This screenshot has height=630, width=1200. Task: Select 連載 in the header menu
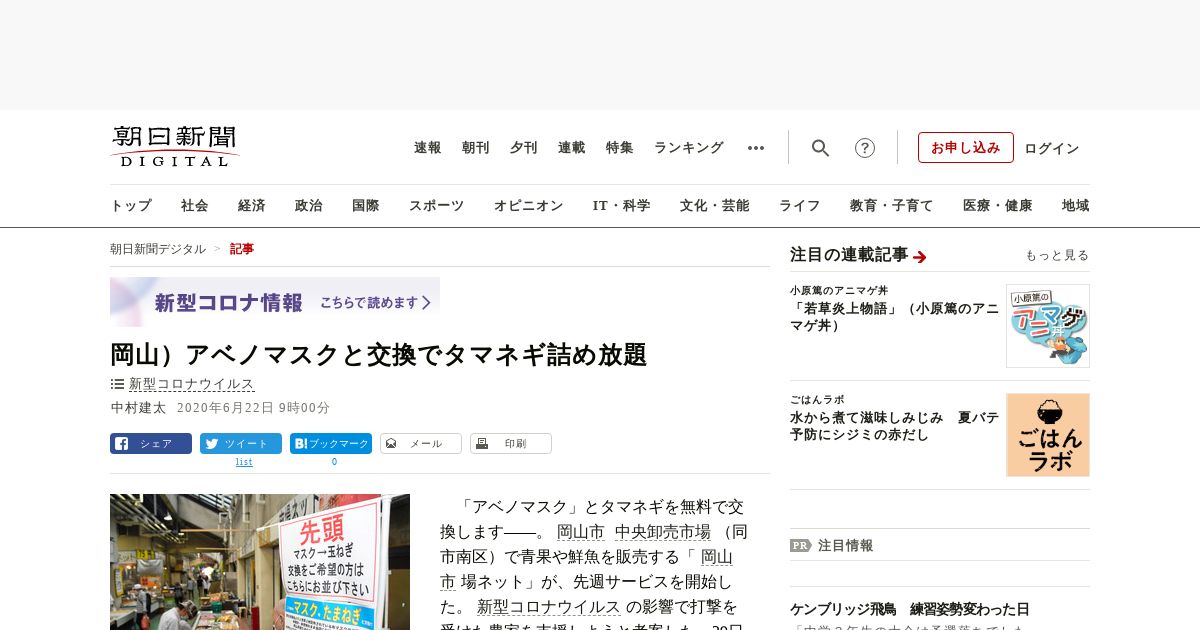(572, 148)
